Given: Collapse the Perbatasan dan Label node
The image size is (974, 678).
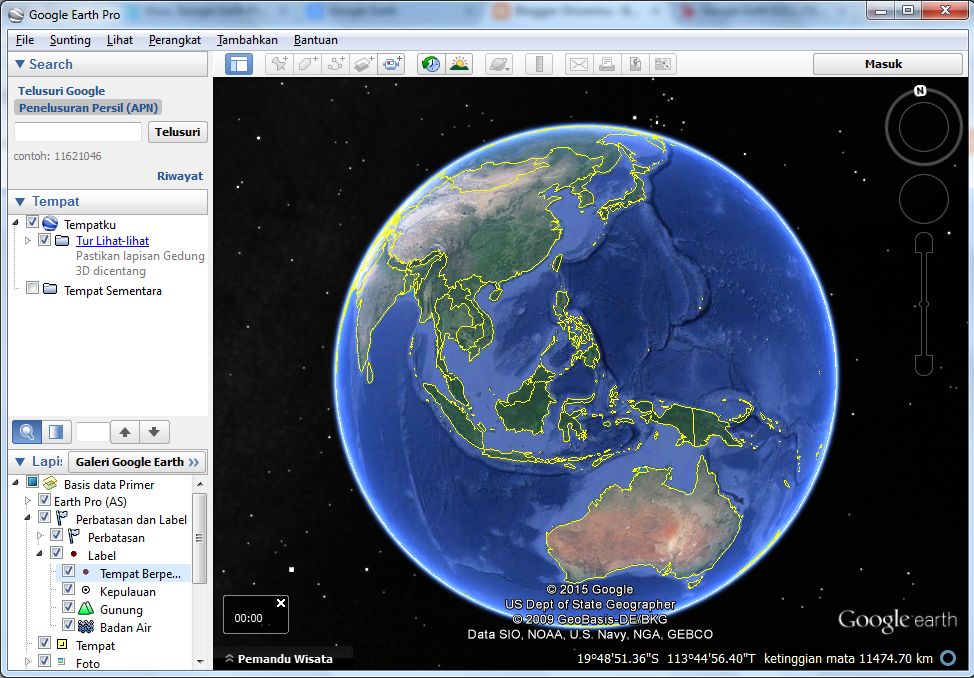Looking at the screenshot, I should pos(27,518).
